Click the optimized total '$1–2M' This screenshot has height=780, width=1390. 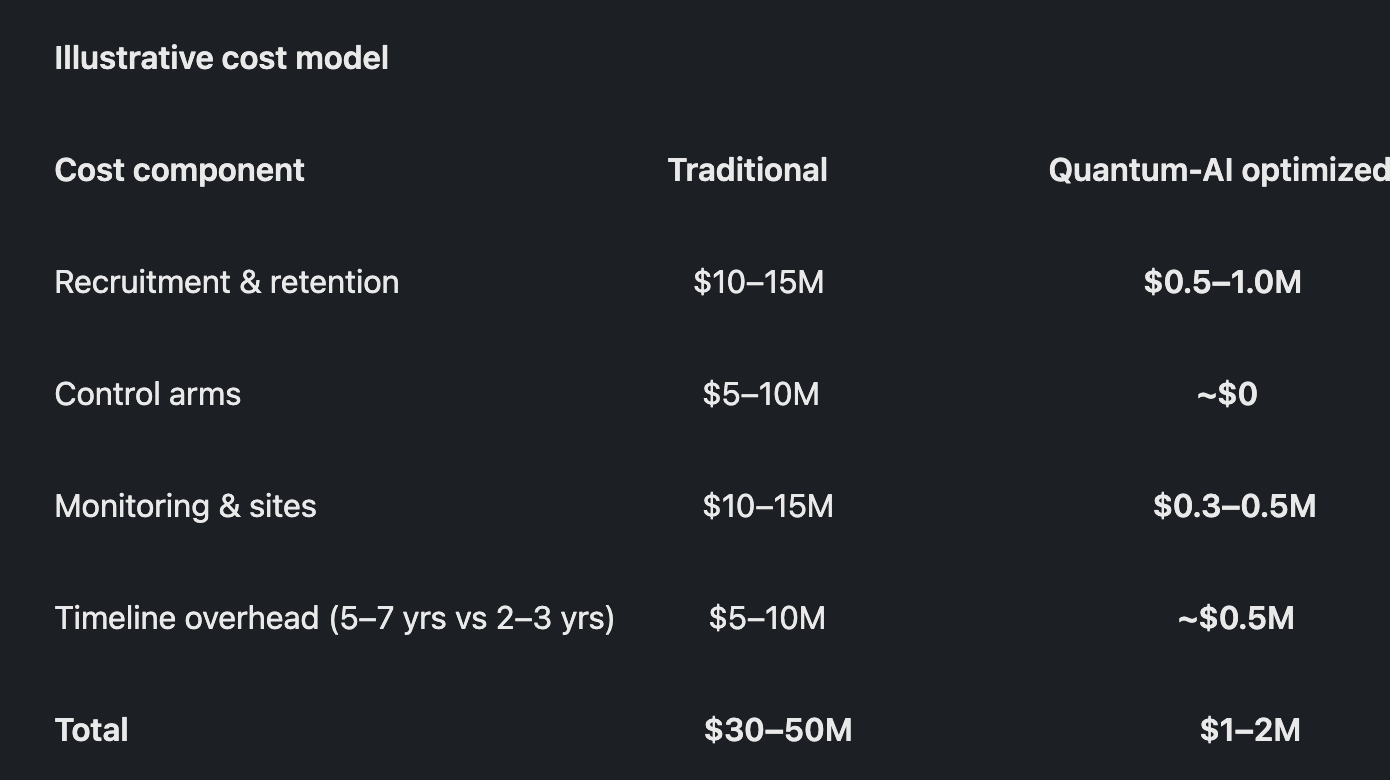[1250, 730]
